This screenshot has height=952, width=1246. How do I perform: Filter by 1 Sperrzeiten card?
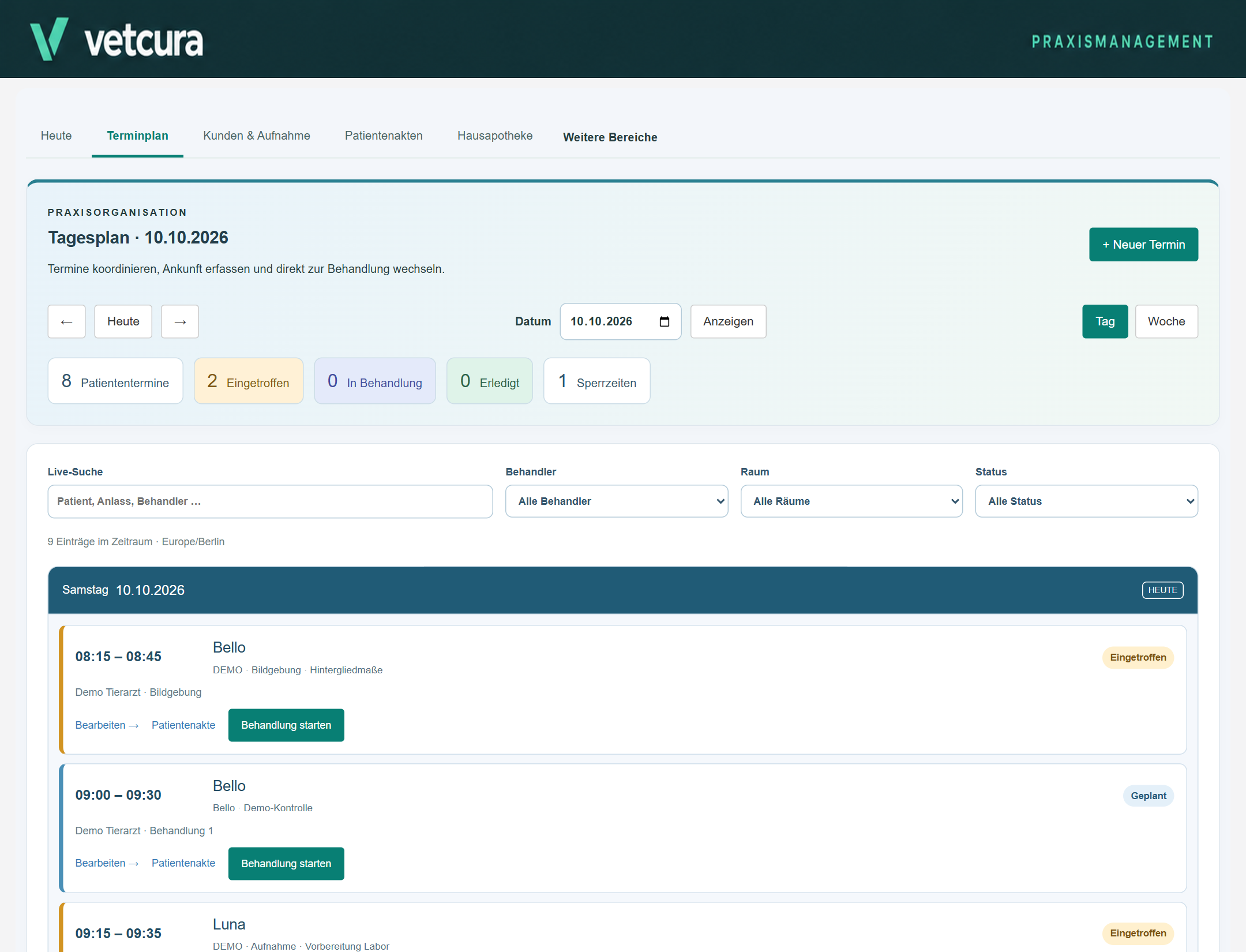pos(597,381)
